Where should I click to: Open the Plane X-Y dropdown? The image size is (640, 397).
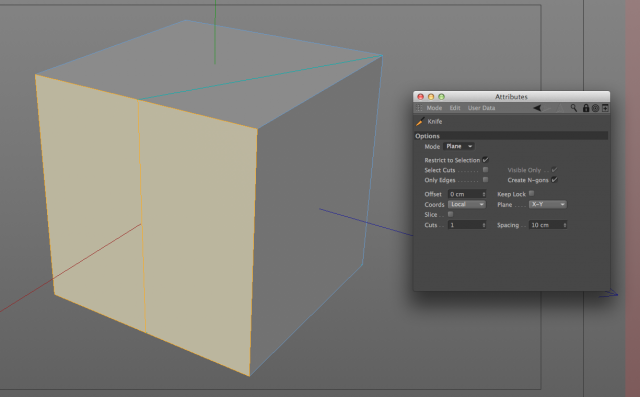click(x=548, y=204)
